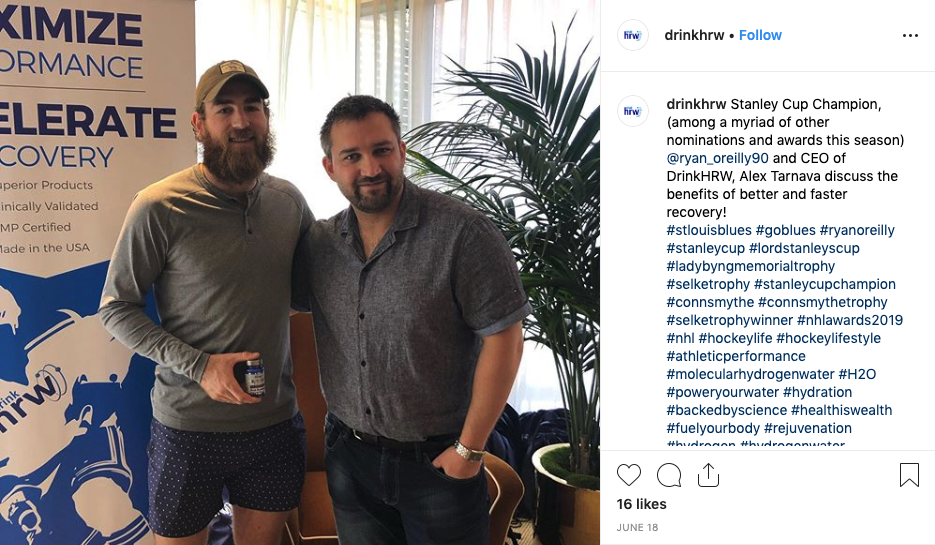Follow the drinkhrw account

[760, 35]
